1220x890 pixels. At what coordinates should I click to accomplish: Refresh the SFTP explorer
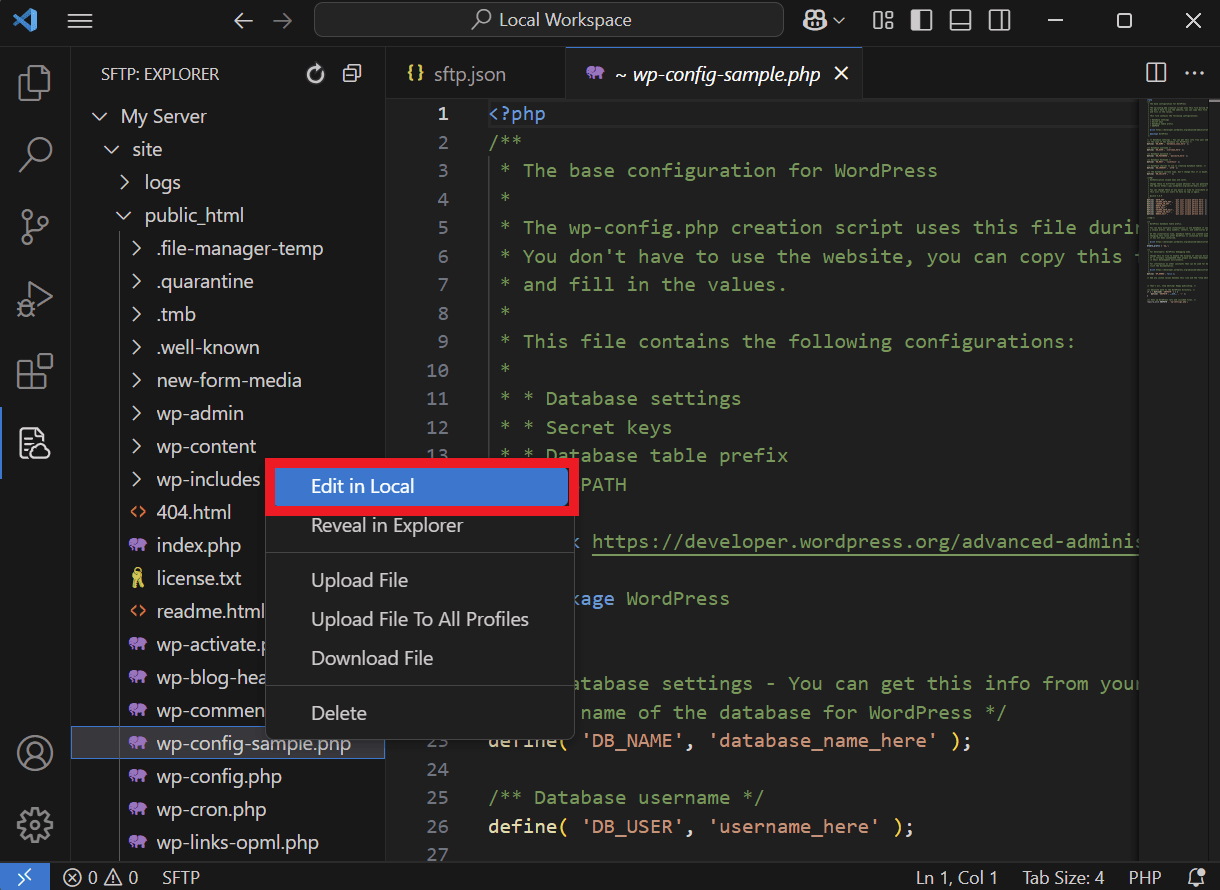coord(316,74)
